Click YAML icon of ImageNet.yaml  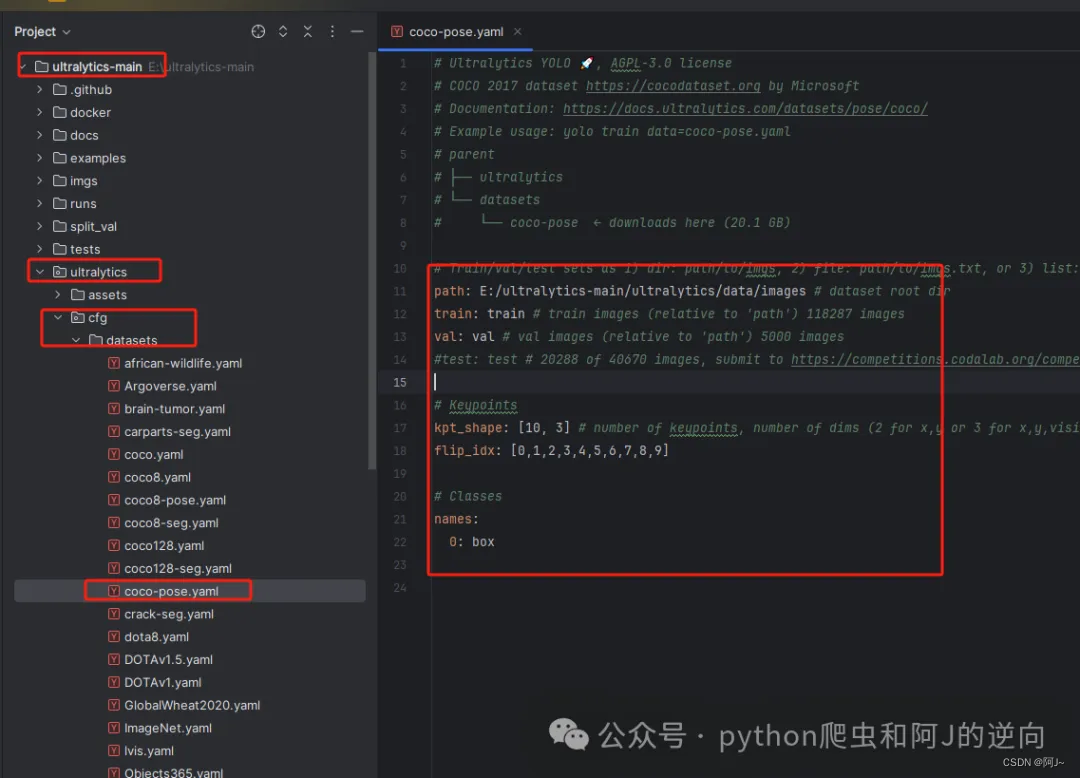[114, 728]
